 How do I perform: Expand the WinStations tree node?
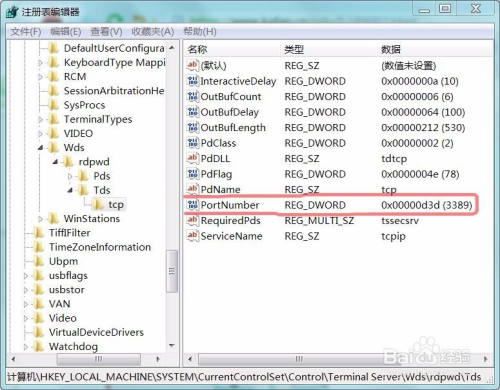(x=41, y=219)
